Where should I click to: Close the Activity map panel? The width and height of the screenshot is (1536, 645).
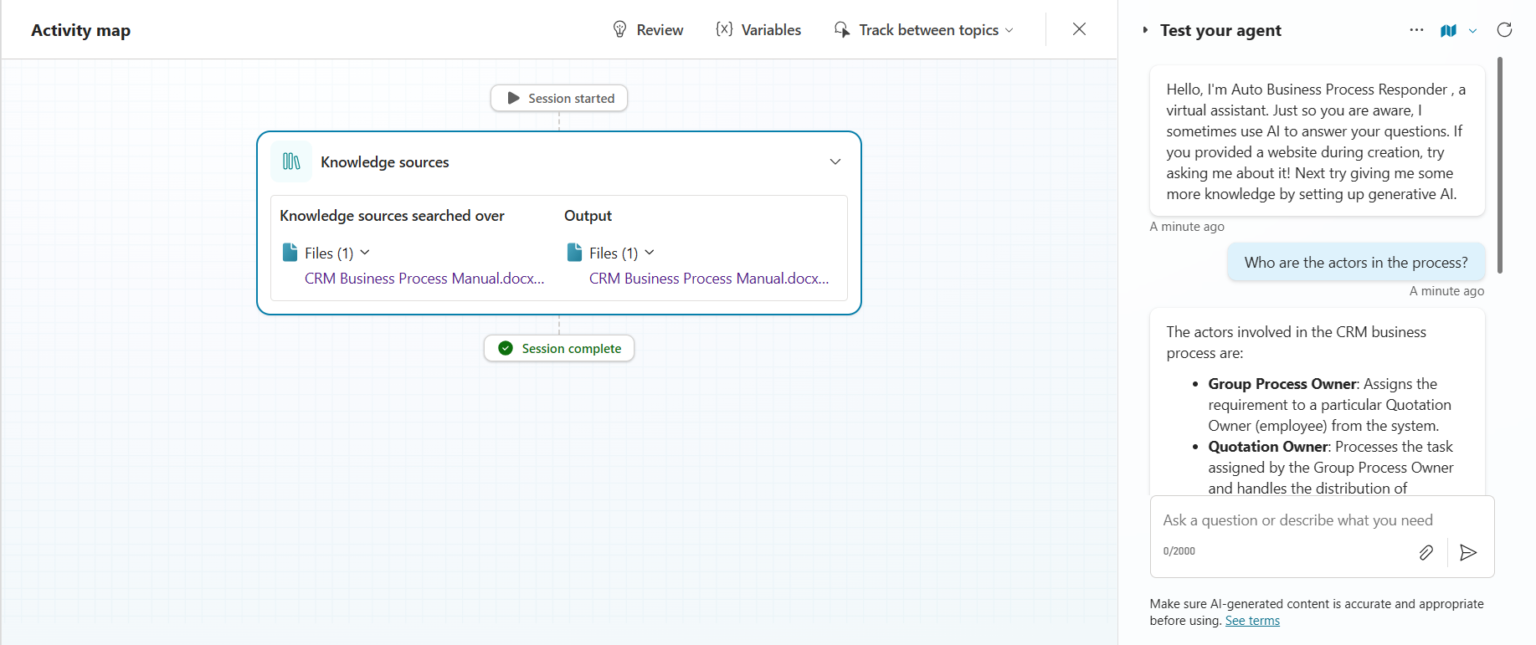(1079, 29)
